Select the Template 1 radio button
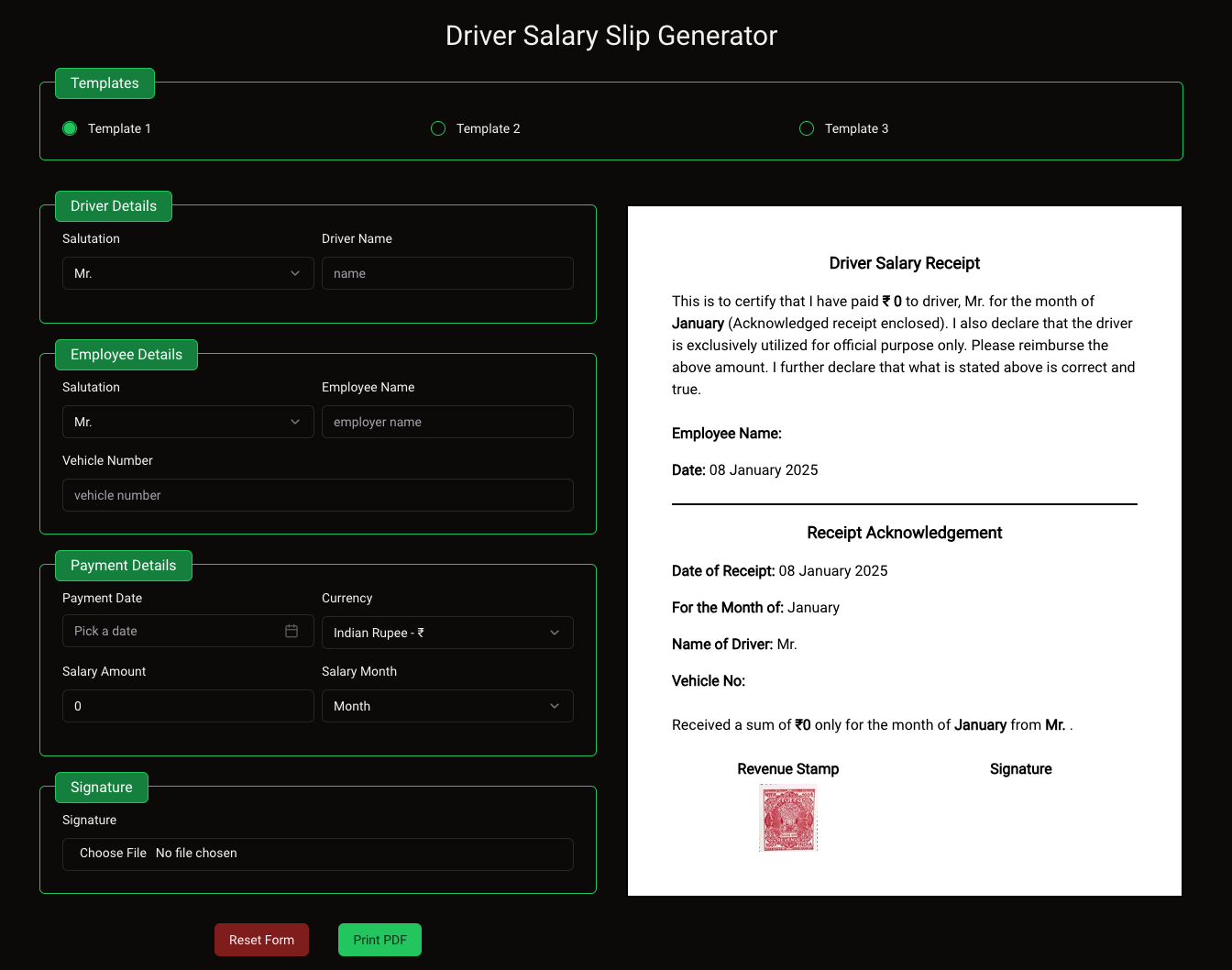The height and width of the screenshot is (970, 1232). pyautogui.click(x=70, y=128)
